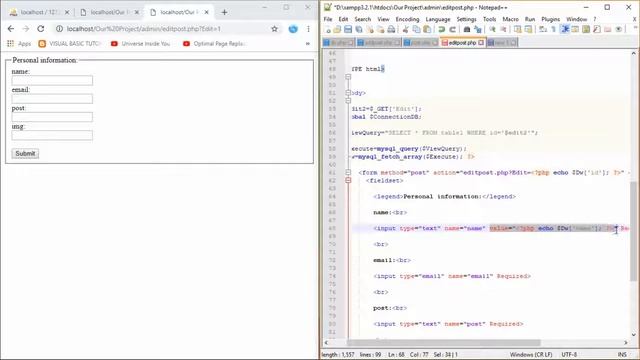Open the Encoding menu in Notepad++
The width and height of the screenshot is (640, 360).
407,19
